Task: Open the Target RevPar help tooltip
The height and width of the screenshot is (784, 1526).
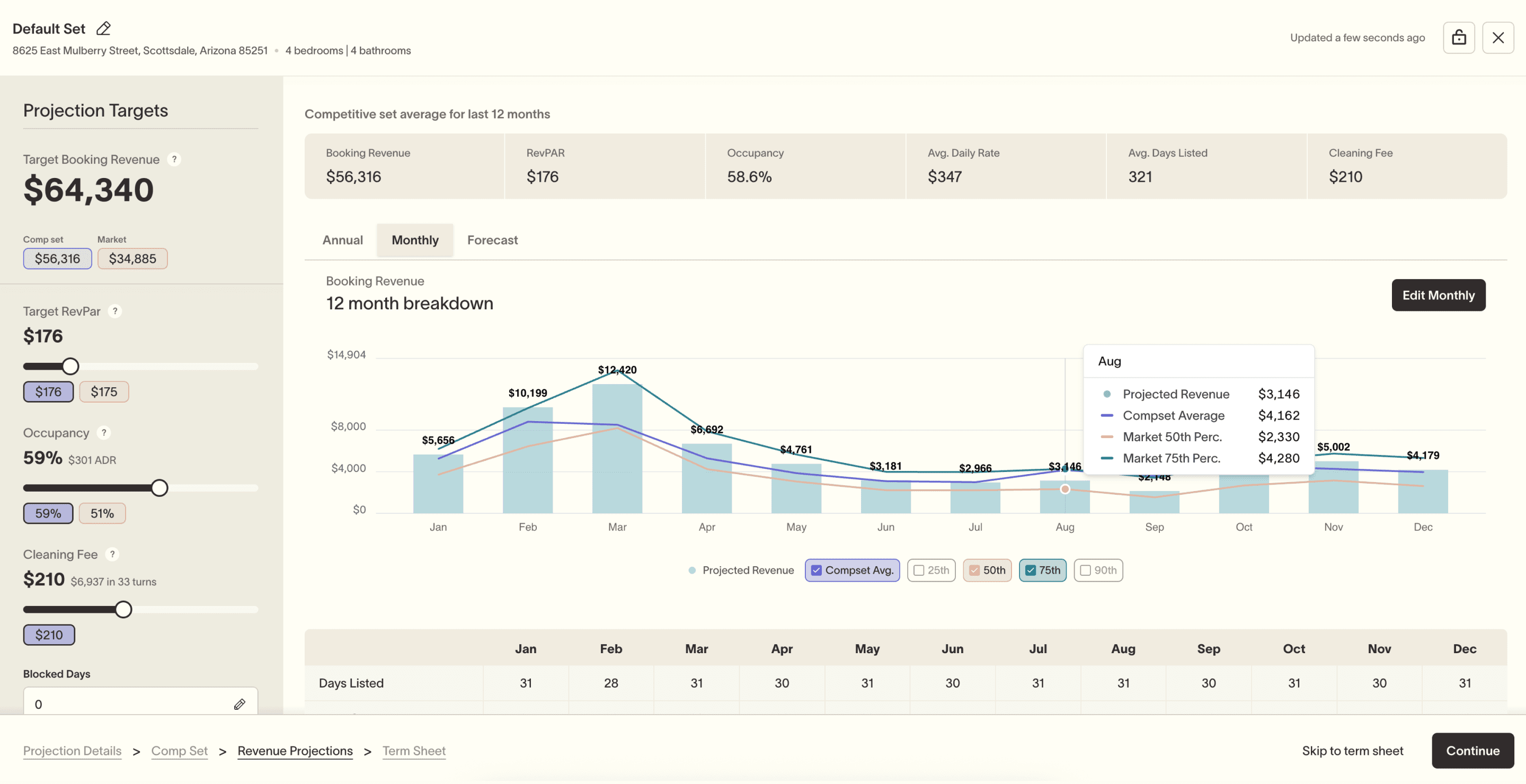Action: tap(115, 311)
